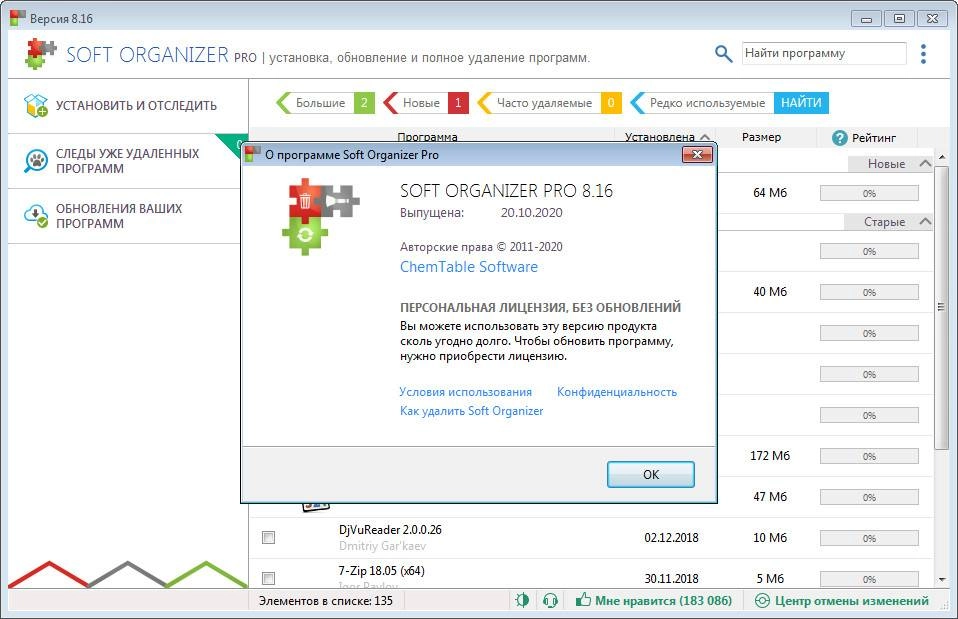Screen dimensions: 958x619
Task: Minimize the Soft Organizer main window
Action: click(866, 19)
